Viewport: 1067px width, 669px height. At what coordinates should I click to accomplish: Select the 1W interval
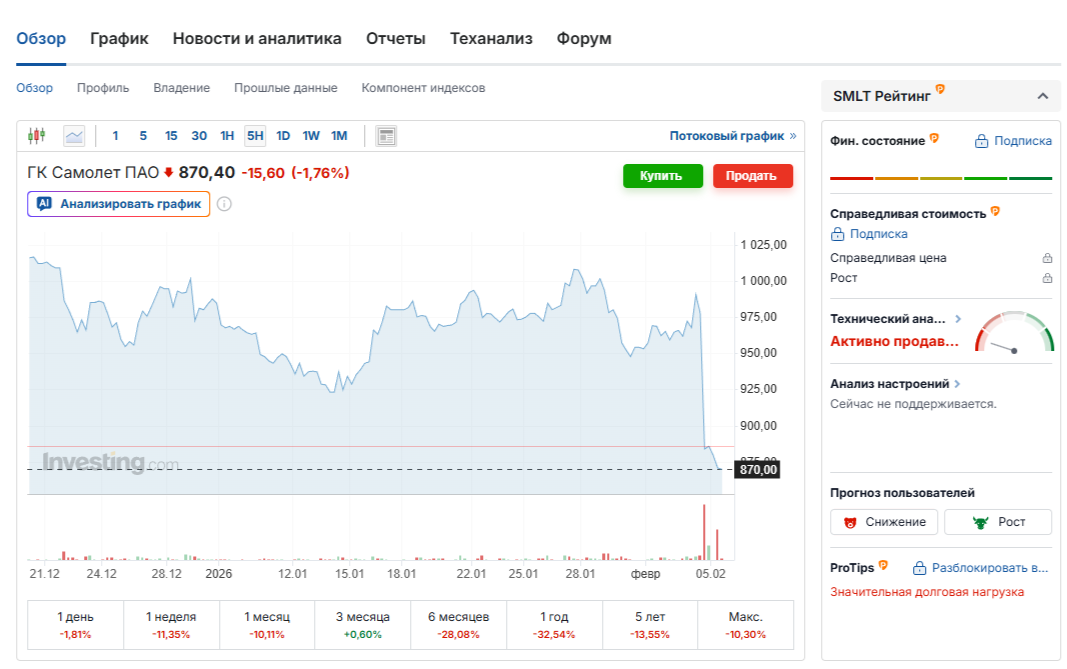tap(311, 135)
